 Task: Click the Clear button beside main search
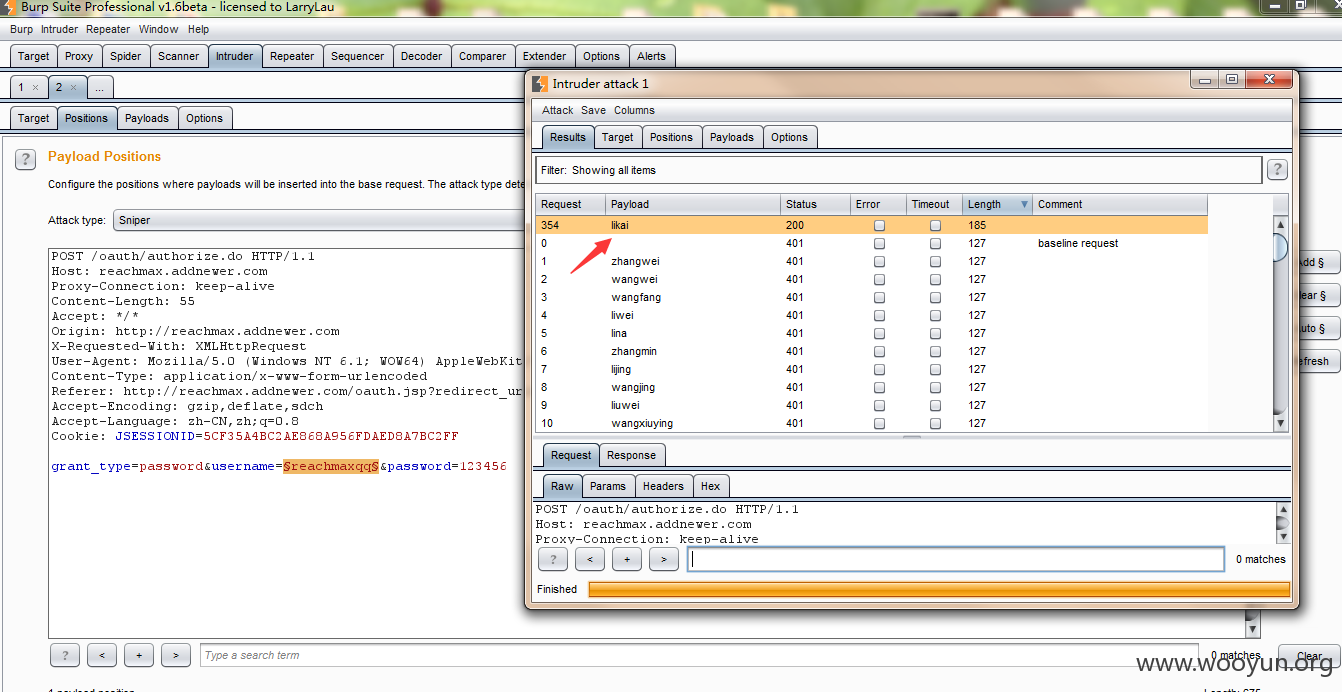(x=1308, y=656)
